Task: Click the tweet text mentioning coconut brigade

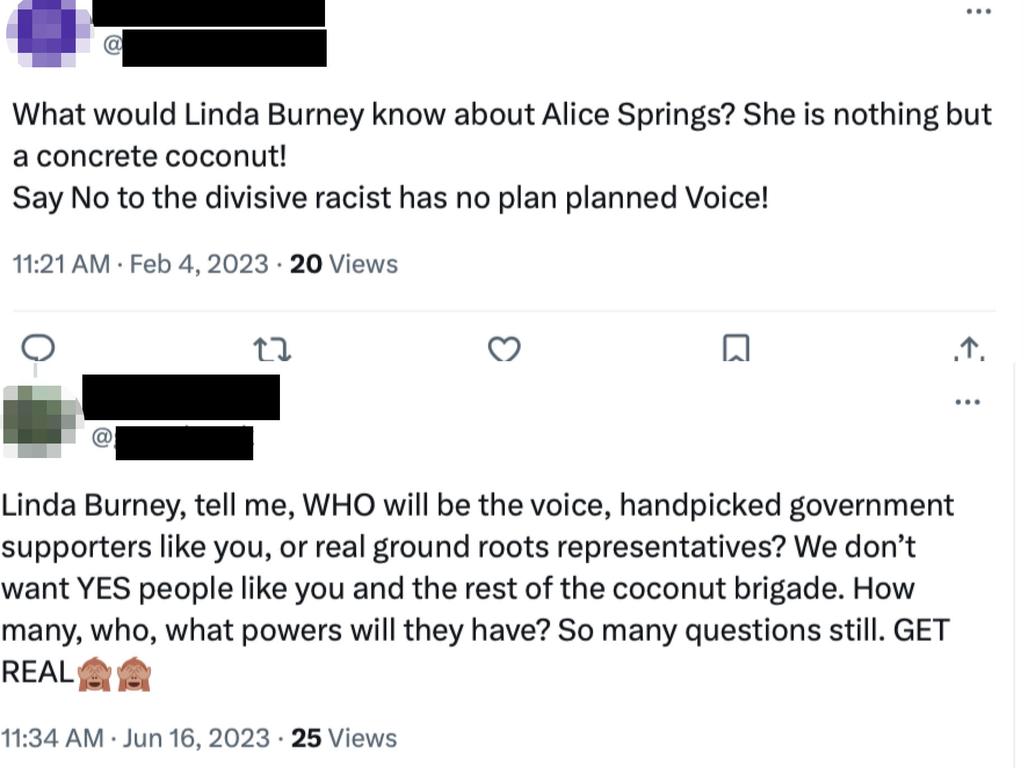Action: 477,588
